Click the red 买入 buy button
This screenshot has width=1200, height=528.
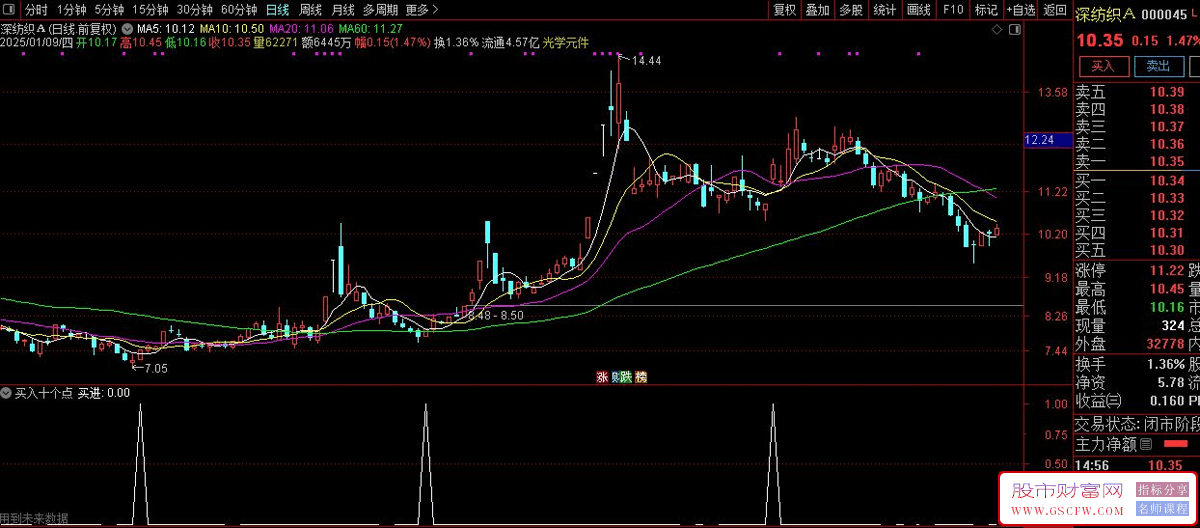[x=1102, y=66]
